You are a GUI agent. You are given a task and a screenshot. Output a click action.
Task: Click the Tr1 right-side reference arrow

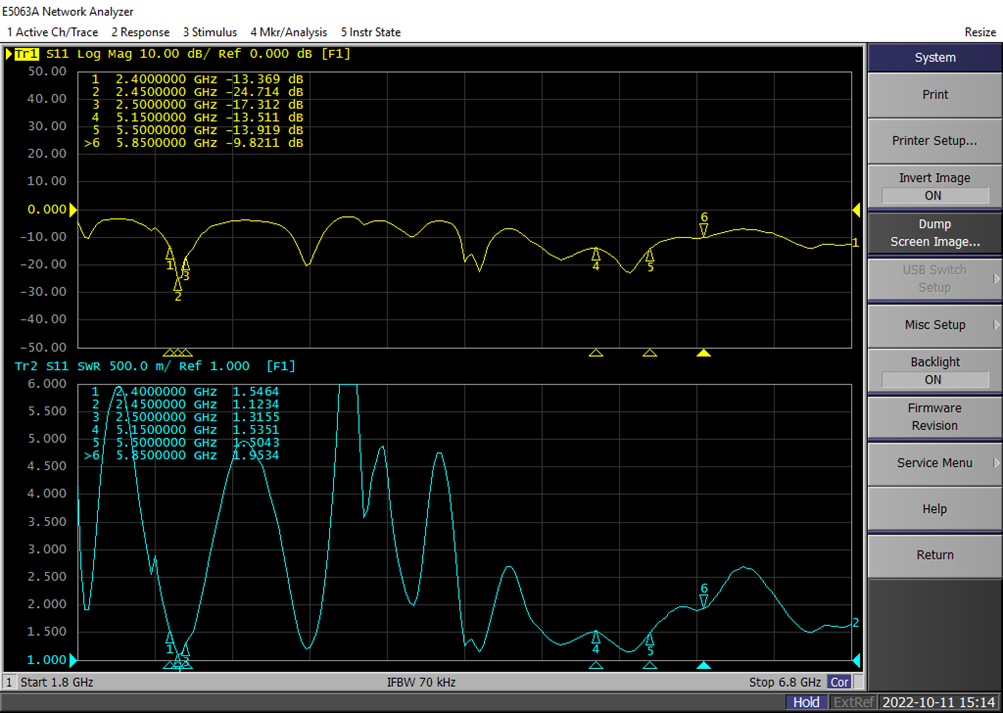856,210
